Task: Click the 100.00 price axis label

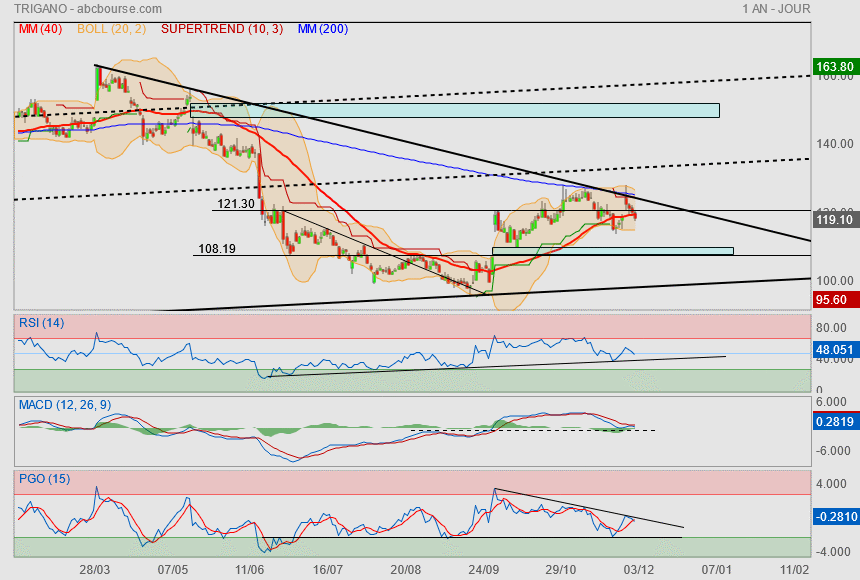Action: pos(835,280)
